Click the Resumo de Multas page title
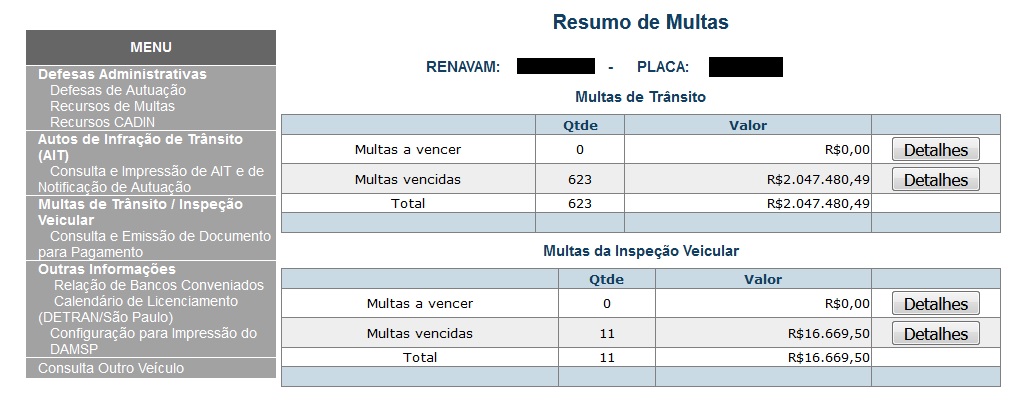The width and height of the screenshot is (1022, 400). pyautogui.click(x=640, y=22)
